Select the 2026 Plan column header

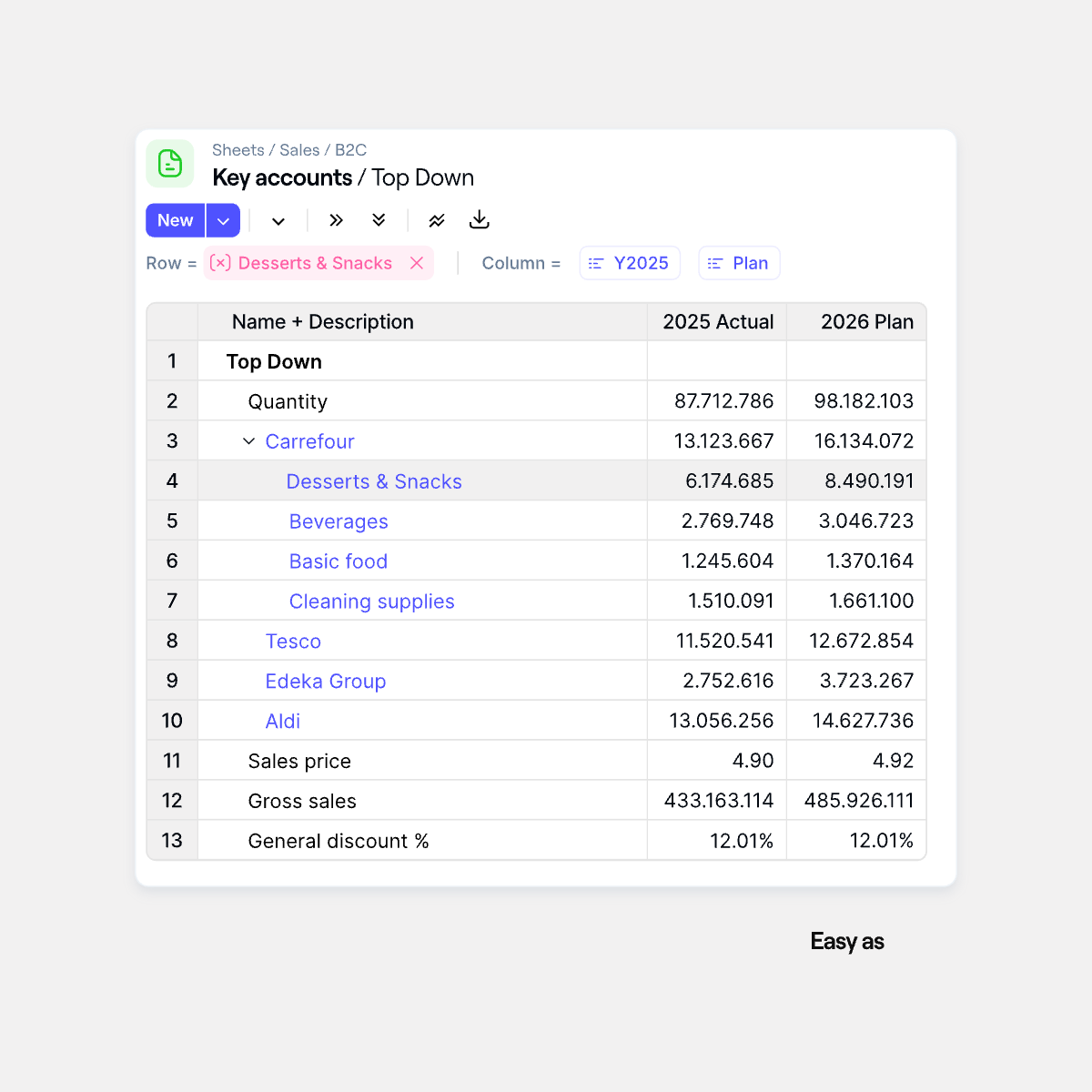point(866,322)
